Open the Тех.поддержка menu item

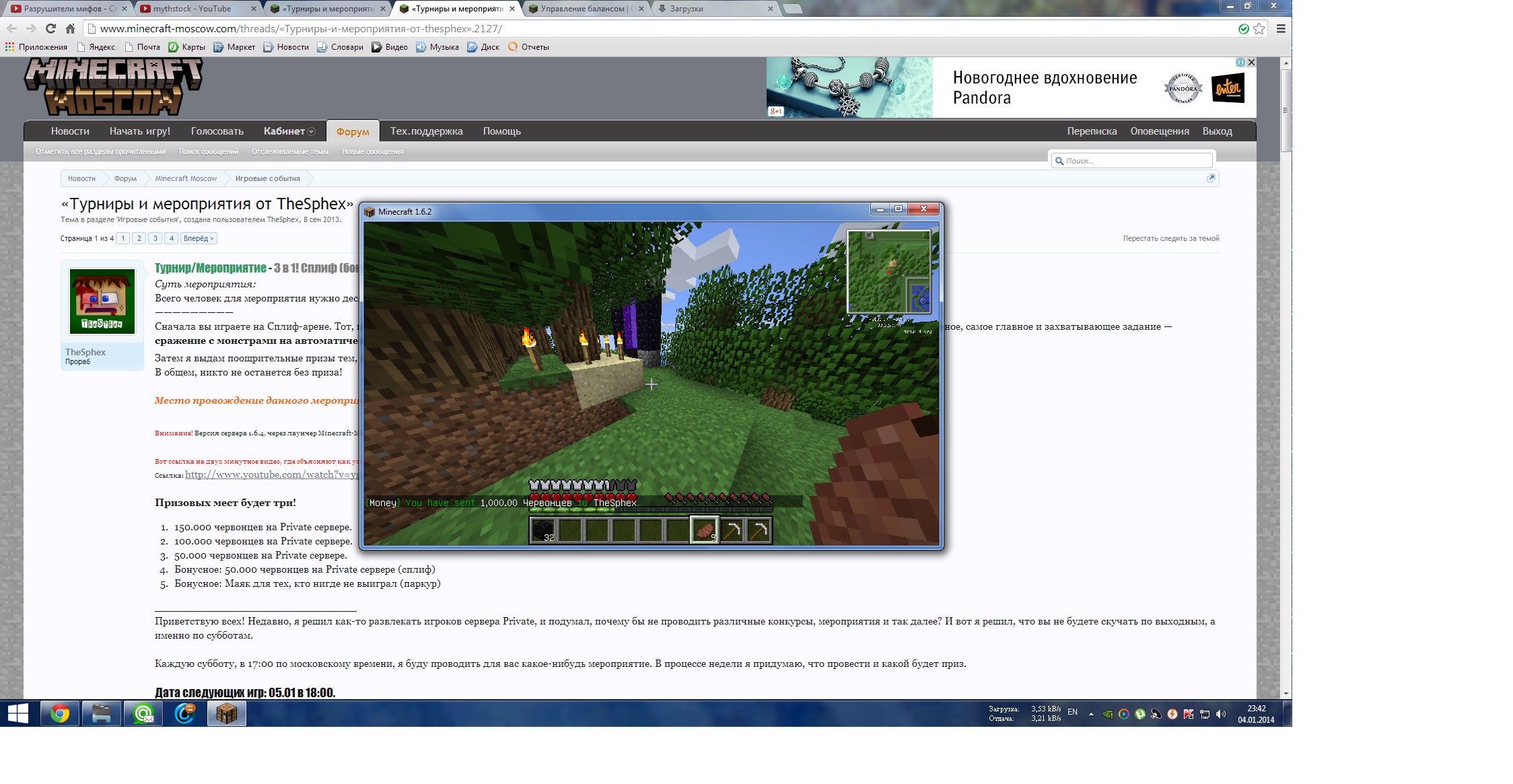pyautogui.click(x=426, y=131)
